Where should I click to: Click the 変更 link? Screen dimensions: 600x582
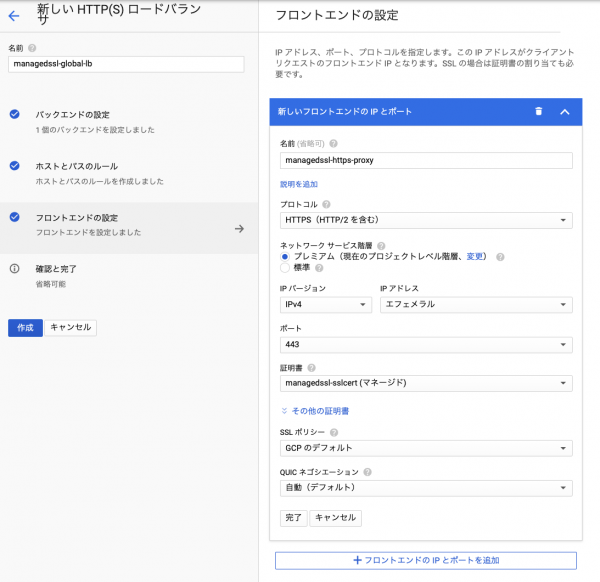(475, 256)
